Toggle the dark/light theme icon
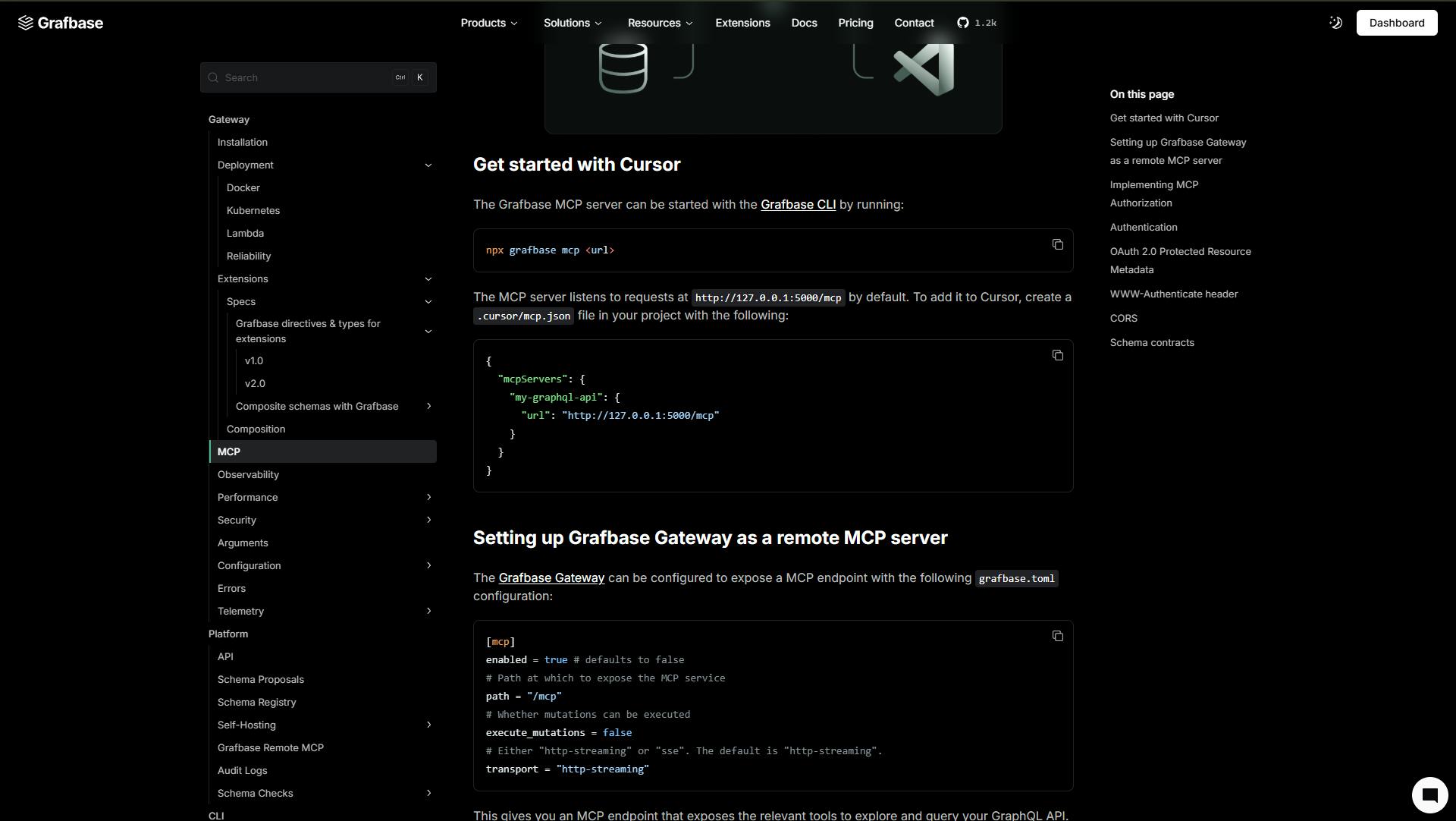 (1335, 23)
